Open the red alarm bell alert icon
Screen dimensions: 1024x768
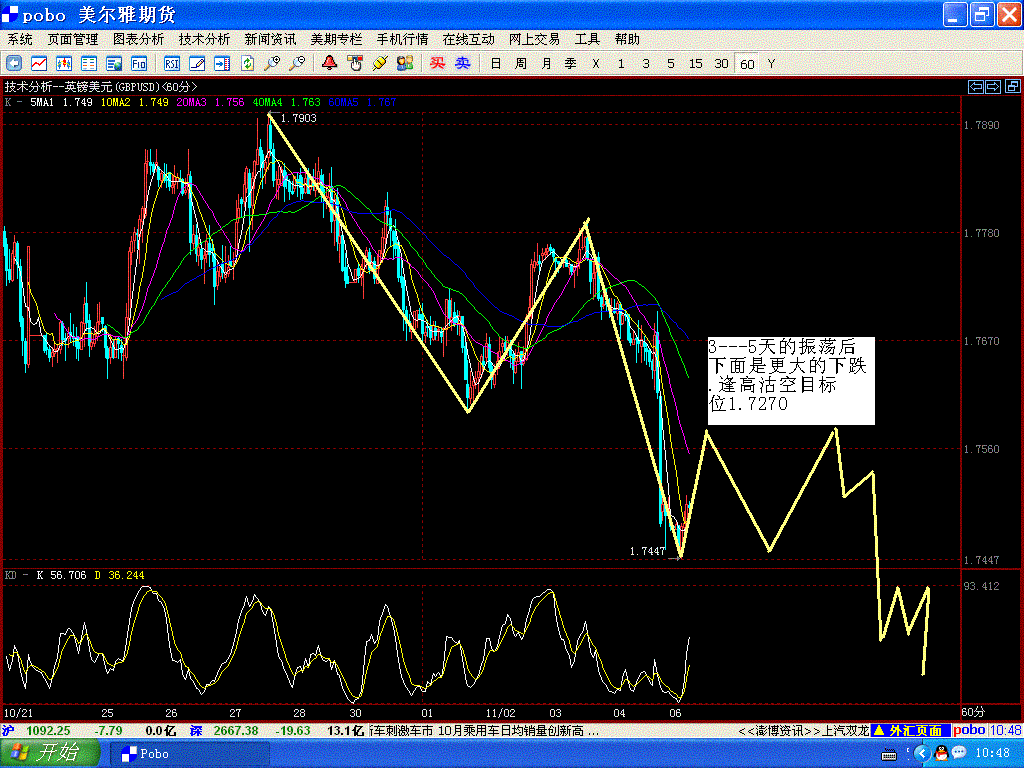329,63
